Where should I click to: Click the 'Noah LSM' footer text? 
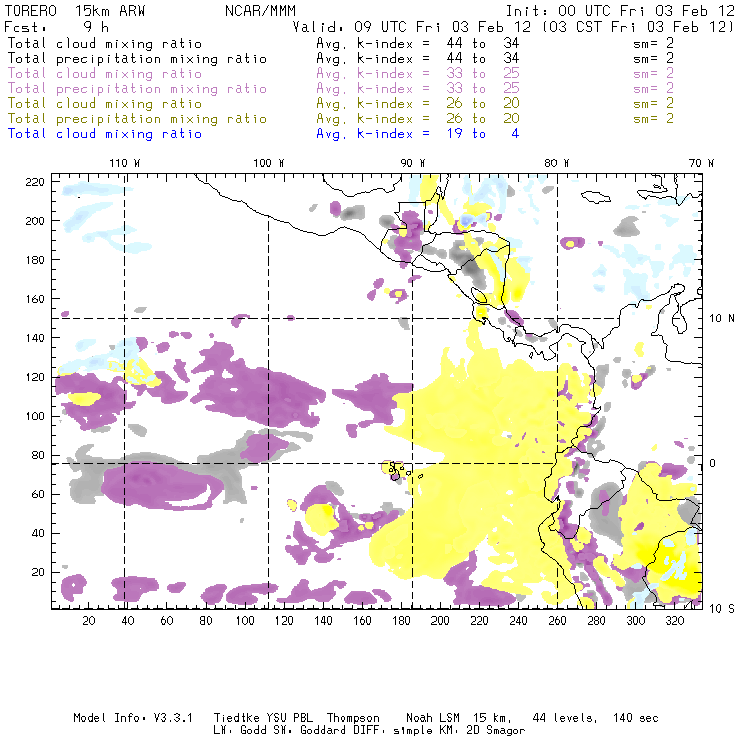click(x=432, y=718)
